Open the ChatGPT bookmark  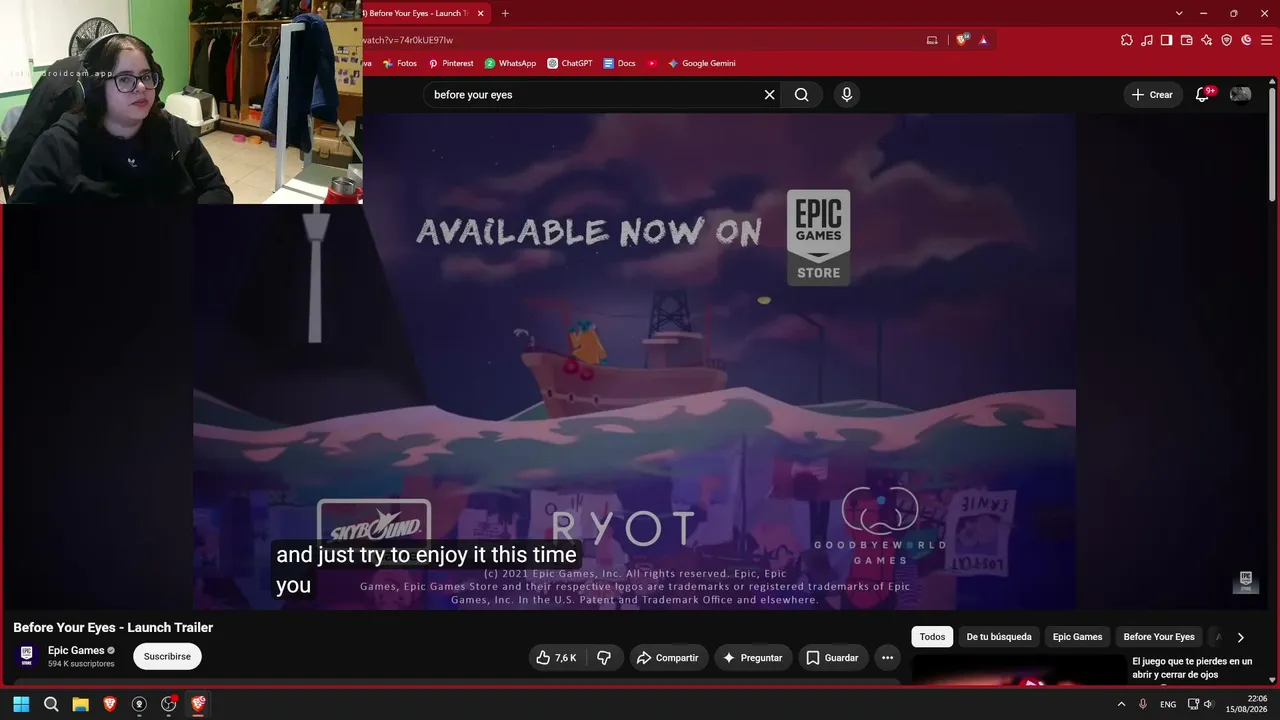(x=570, y=63)
